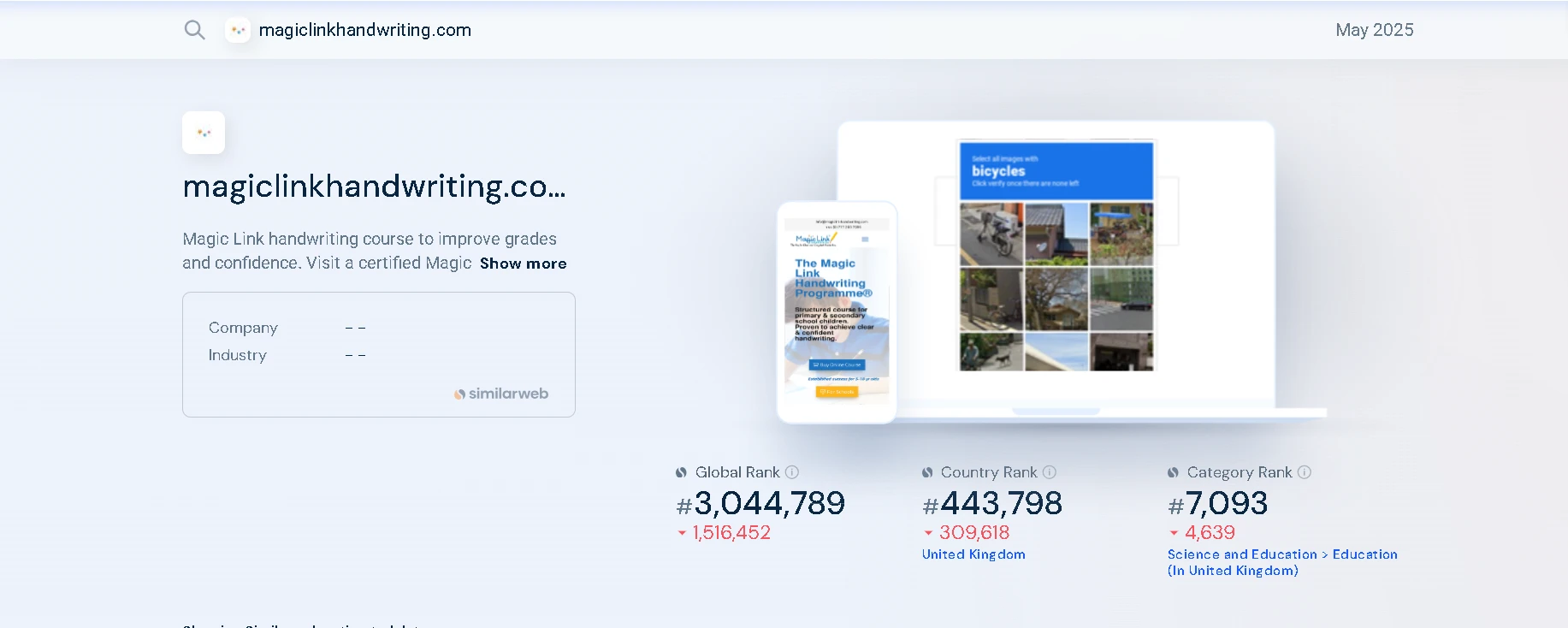Image resolution: width=1568 pixels, height=628 pixels.
Task: Open the mobile site preview thumbnail
Action: [x=837, y=312]
